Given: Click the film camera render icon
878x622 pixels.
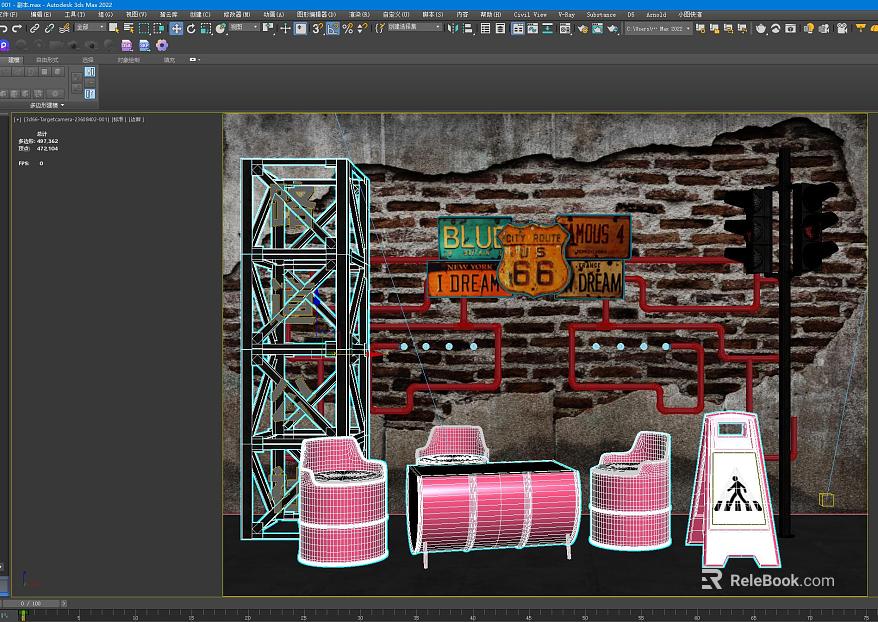Looking at the screenshot, I should (x=842, y=28).
